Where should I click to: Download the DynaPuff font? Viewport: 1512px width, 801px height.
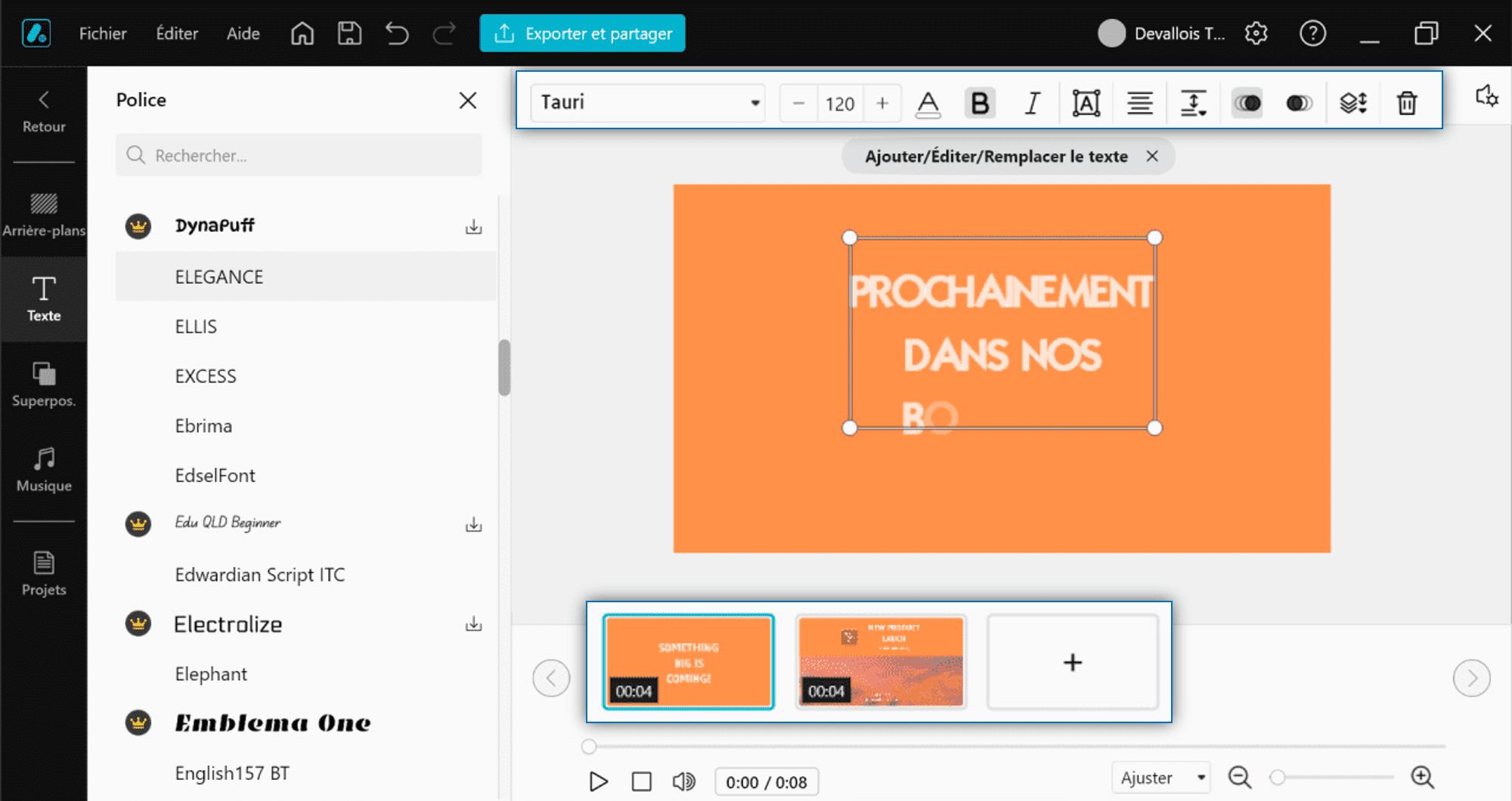tap(473, 226)
